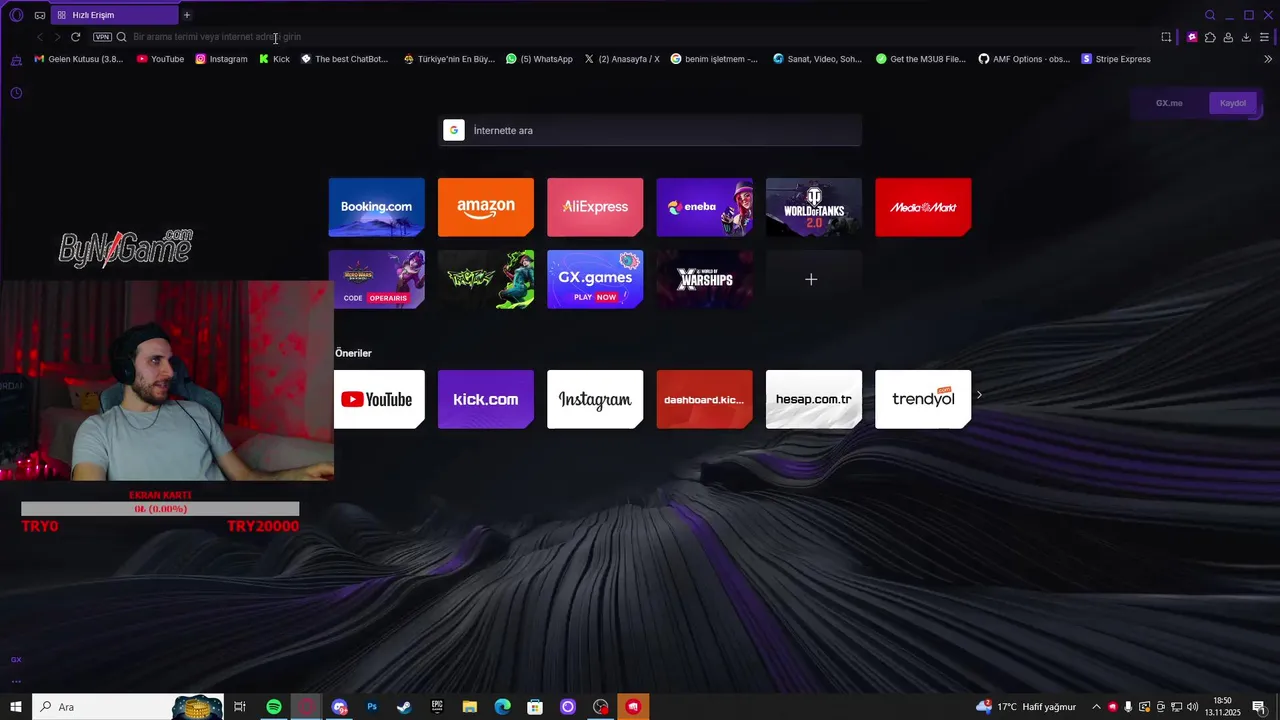Reload the current page
The height and width of the screenshot is (720, 1280).
coord(75,37)
